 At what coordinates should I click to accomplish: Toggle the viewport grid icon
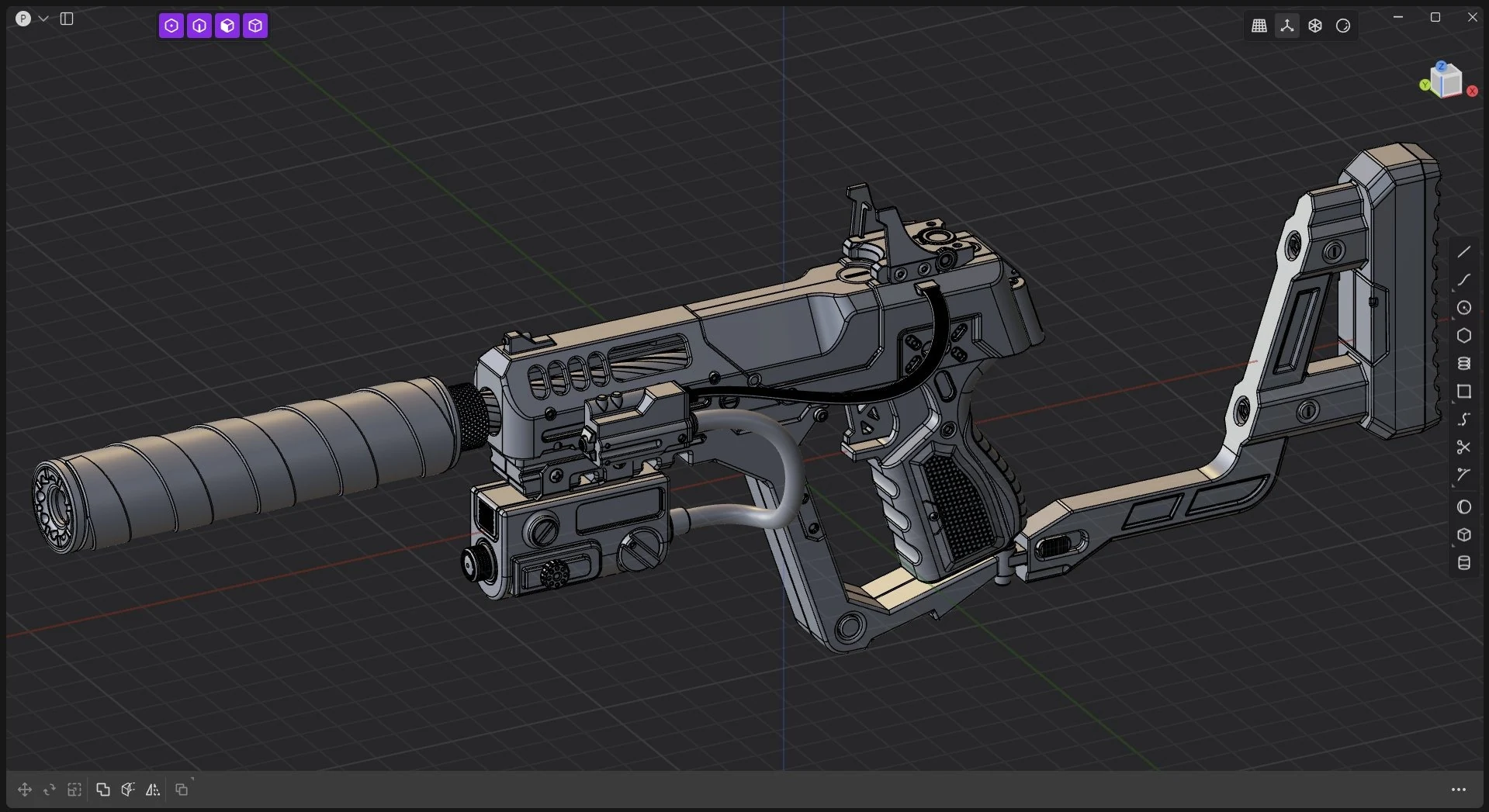[x=1259, y=26]
